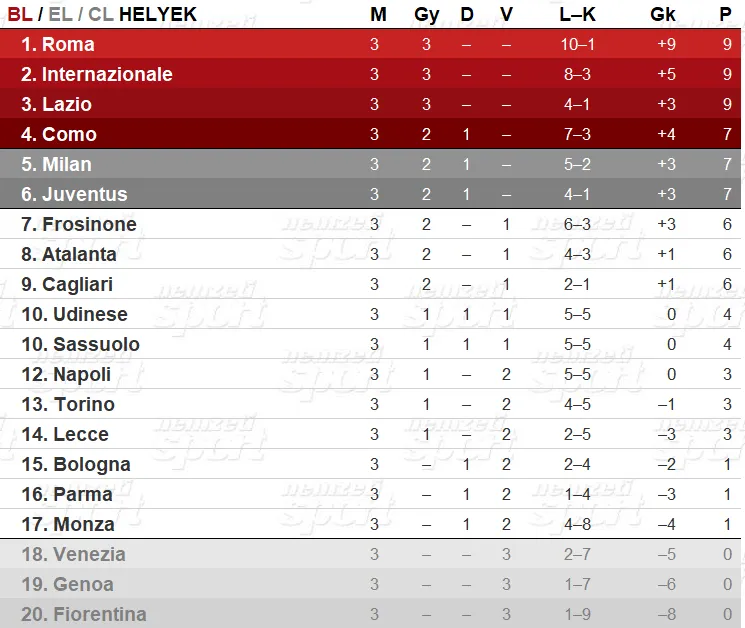Select the Venezia team row

point(371,554)
